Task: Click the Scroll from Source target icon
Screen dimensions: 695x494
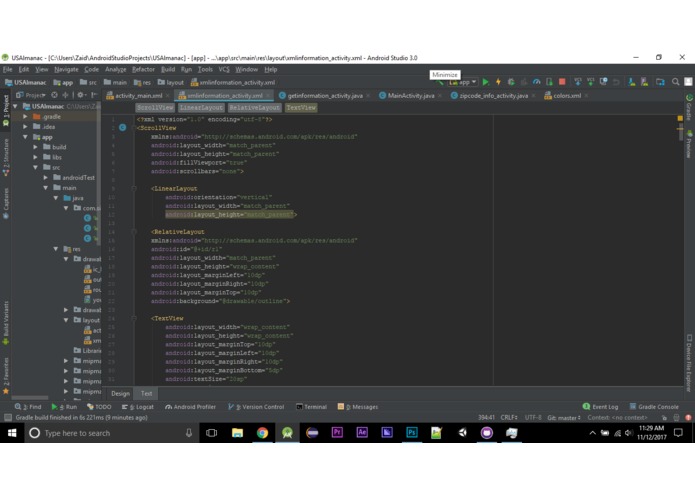Action: [x=55, y=95]
